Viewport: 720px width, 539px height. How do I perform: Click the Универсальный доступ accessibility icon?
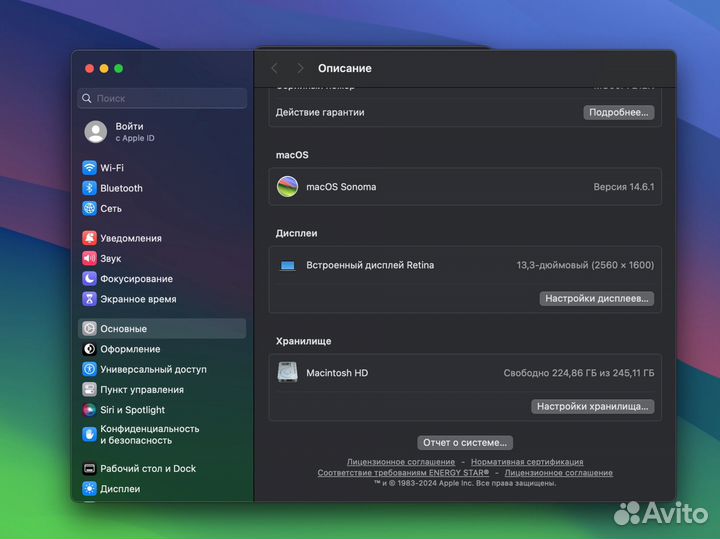[89, 369]
